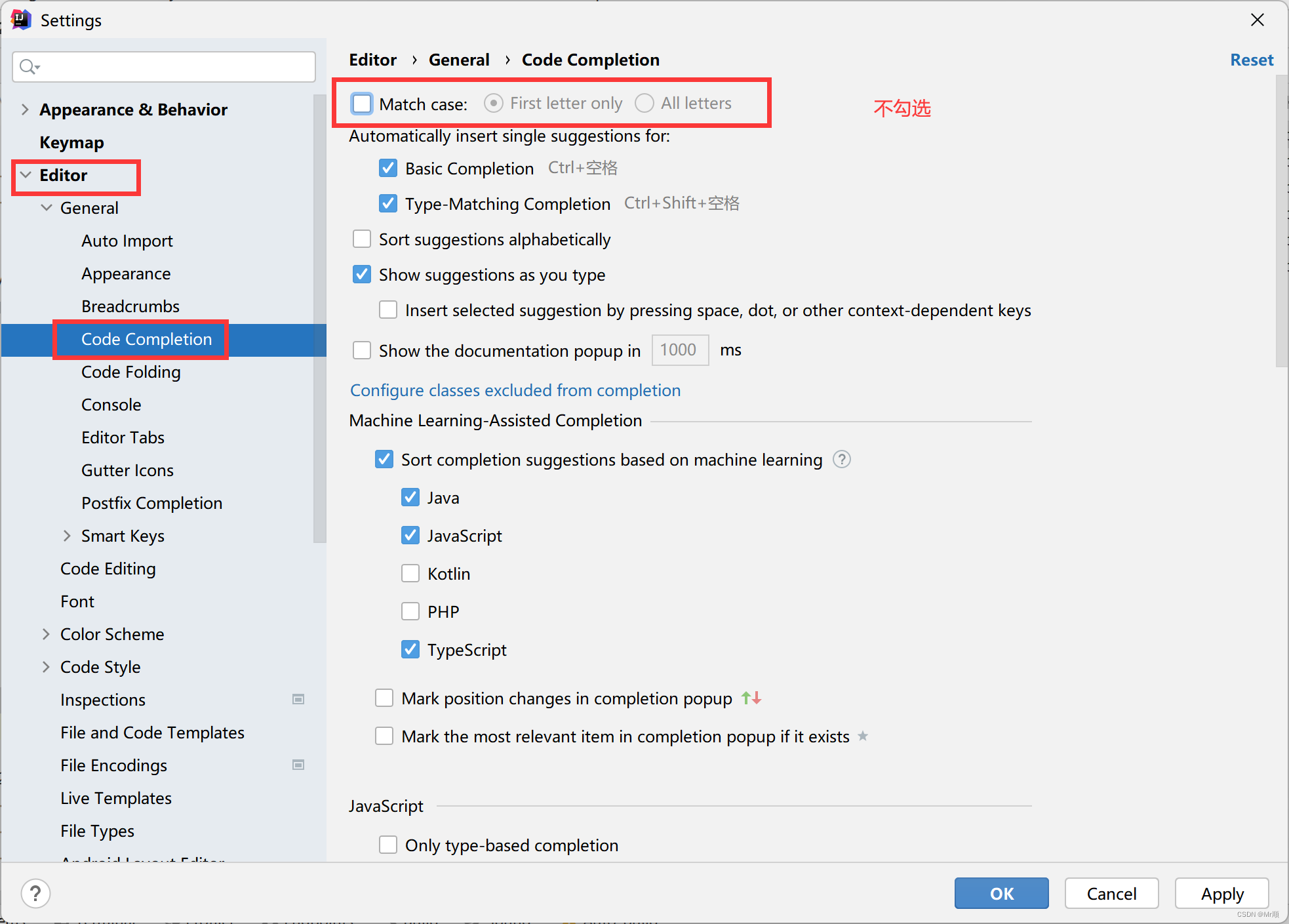Click General in the breadcrumb path
Image resolution: width=1289 pixels, height=924 pixels.
pos(459,60)
